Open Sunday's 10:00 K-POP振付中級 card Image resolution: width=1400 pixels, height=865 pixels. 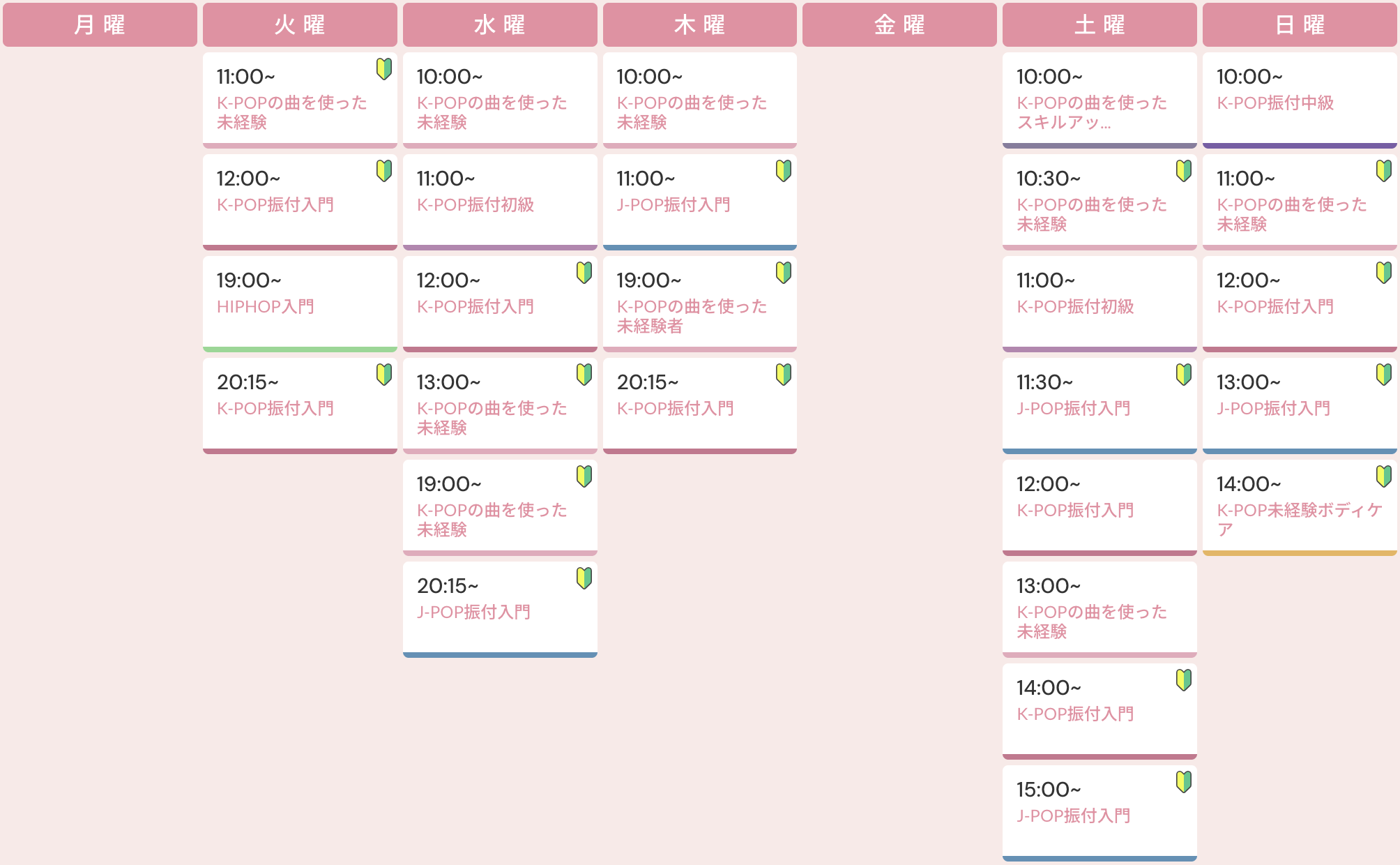(x=1299, y=98)
